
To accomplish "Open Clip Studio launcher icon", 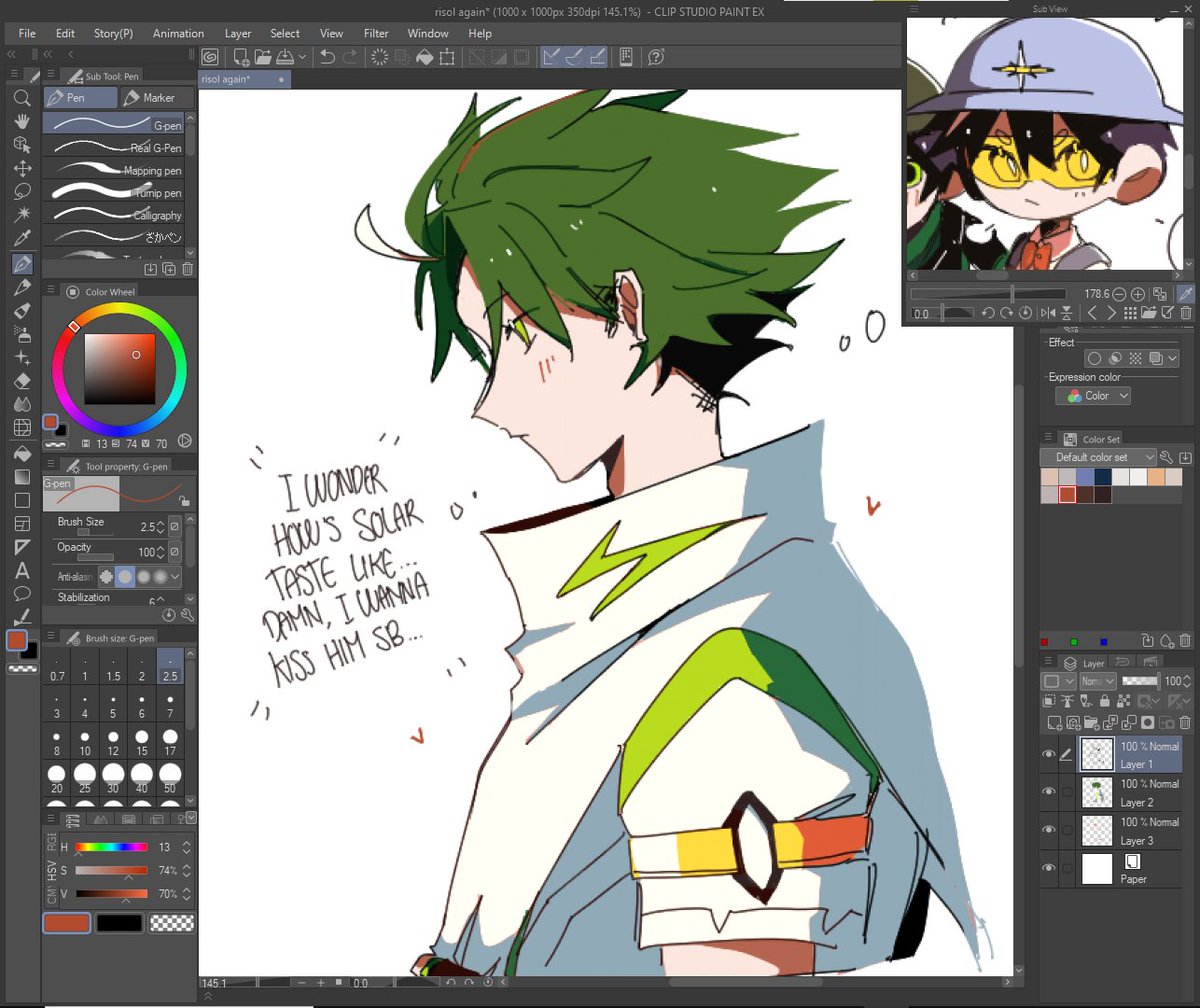I will coord(211,57).
